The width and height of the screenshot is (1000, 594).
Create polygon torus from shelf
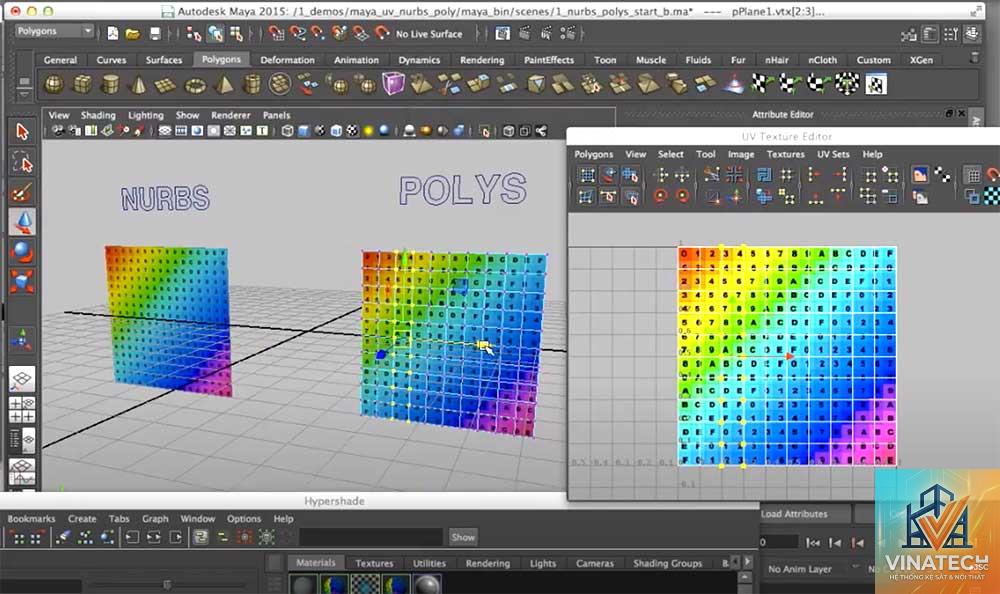click(195, 84)
